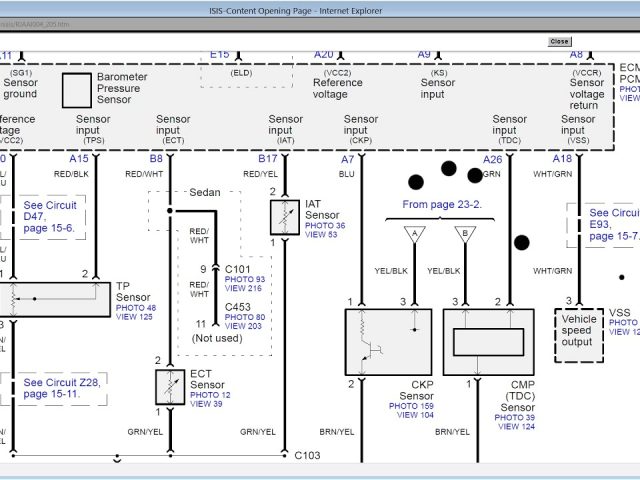
Task: Open VIEW 203 link for connector C453
Action: [x=243, y=326]
